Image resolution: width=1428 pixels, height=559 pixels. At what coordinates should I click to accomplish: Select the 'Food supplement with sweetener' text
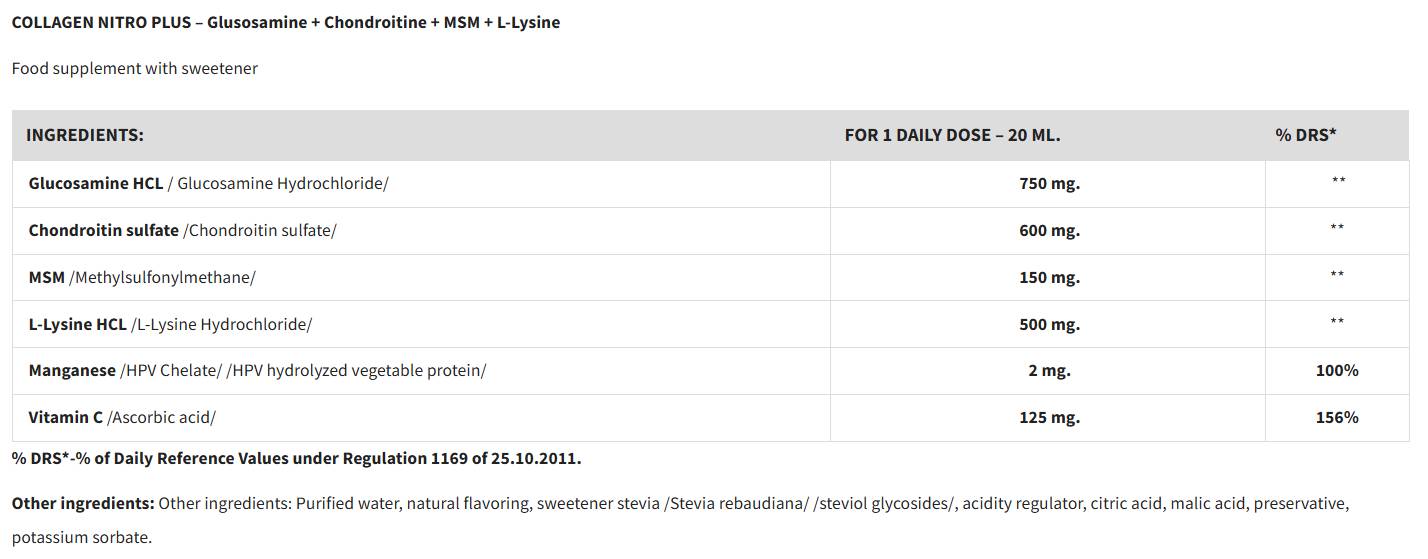click(135, 68)
